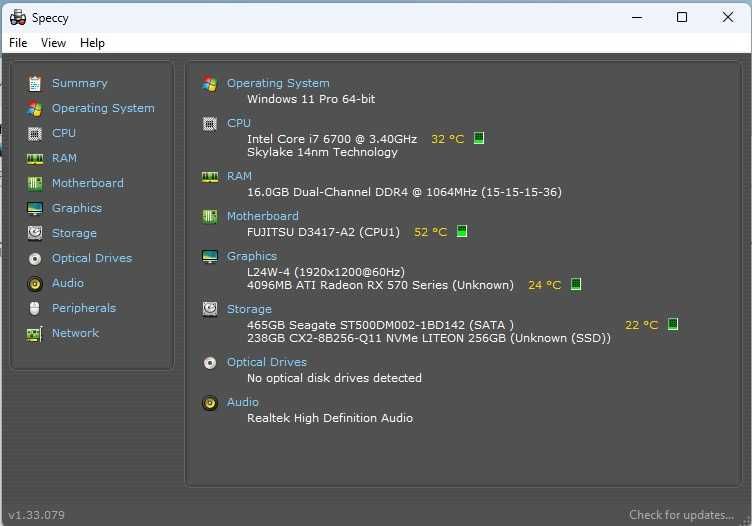Click the Graphics monitor icon in main panel
The width and height of the screenshot is (752, 526).
click(210, 257)
